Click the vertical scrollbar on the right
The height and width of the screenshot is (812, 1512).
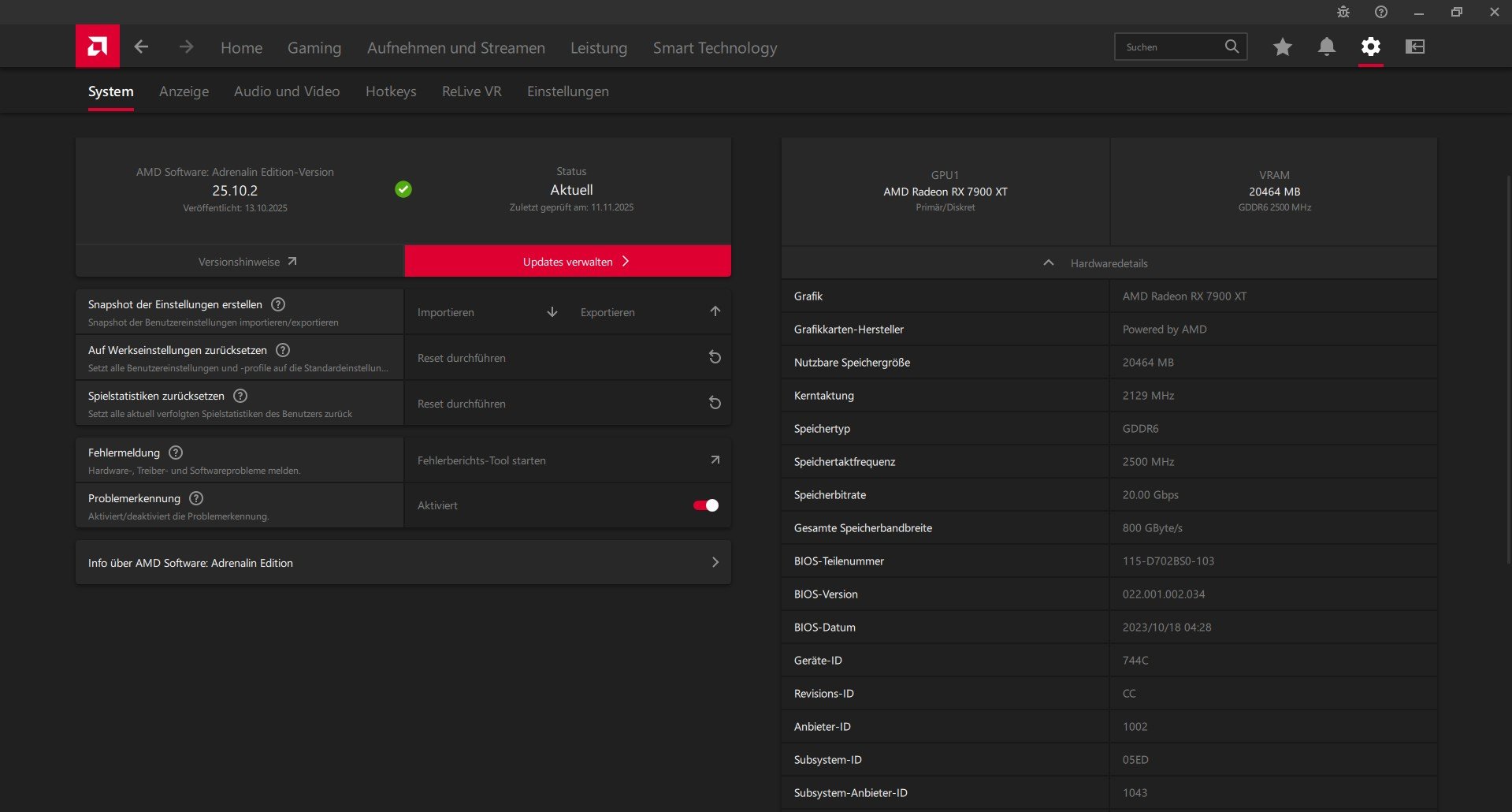pos(1509,369)
